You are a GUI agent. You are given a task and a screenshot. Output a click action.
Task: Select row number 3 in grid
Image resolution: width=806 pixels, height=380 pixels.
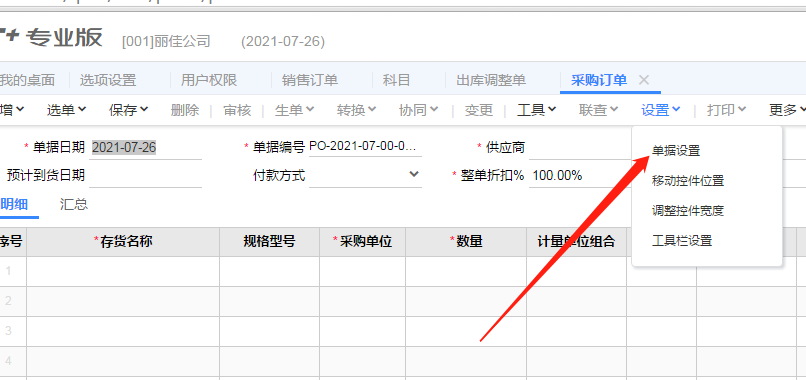(x=9, y=331)
